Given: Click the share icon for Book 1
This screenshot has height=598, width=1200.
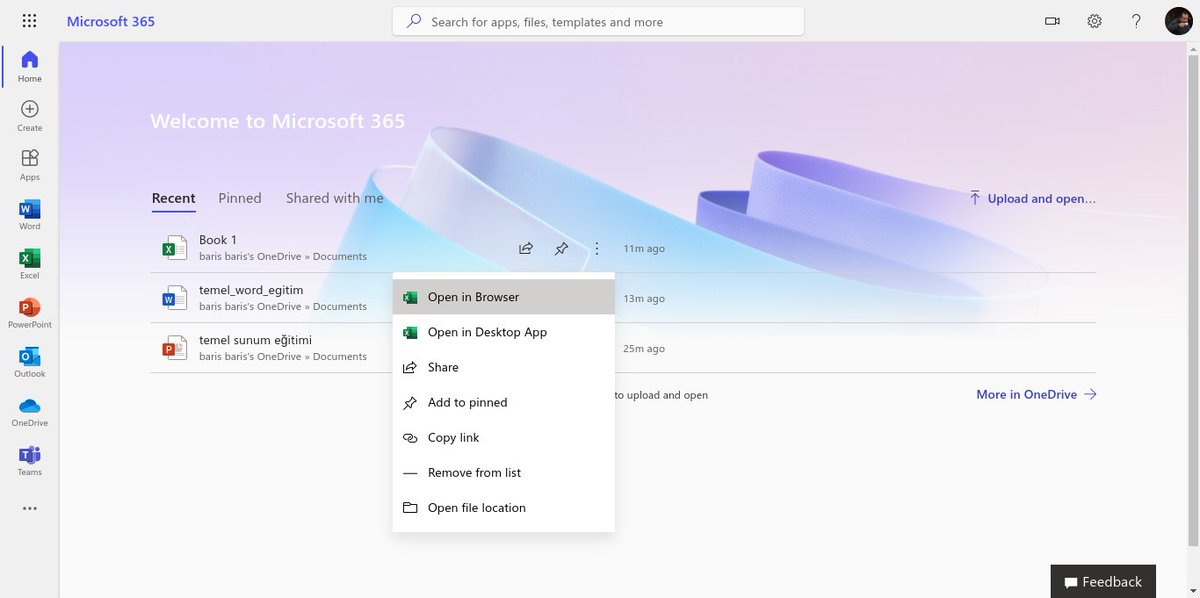Looking at the screenshot, I should [526, 248].
